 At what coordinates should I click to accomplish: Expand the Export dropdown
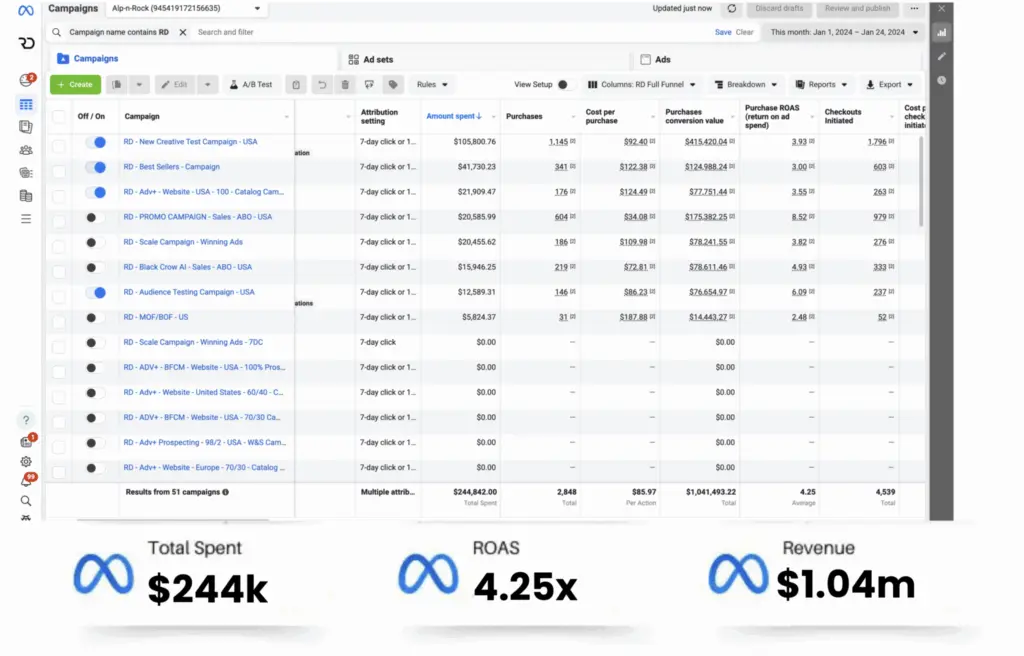pos(889,84)
